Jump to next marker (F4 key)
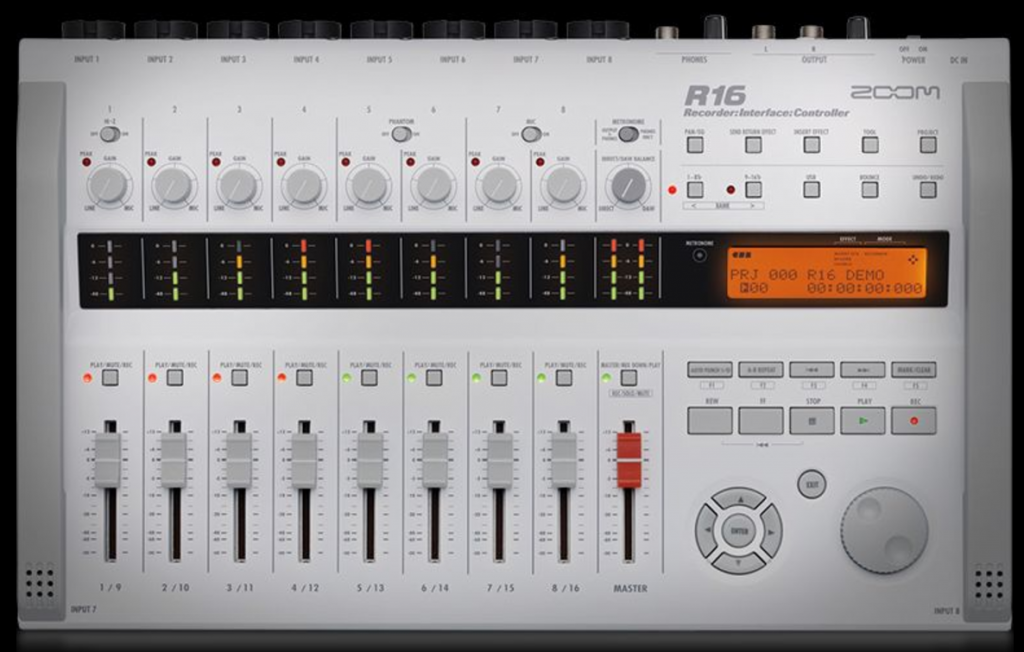The image size is (1024, 652). pos(863,370)
